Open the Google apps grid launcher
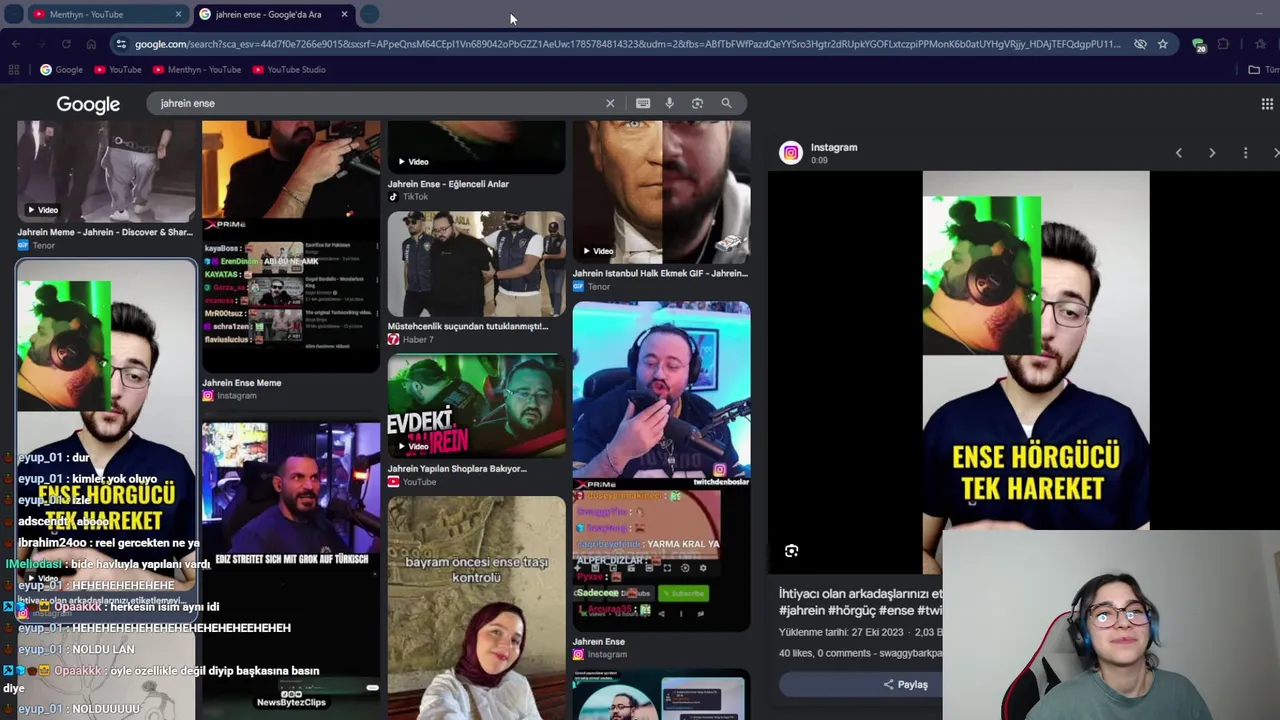The height and width of the screenshot is (720, 1280). [x=1267, y=104]
